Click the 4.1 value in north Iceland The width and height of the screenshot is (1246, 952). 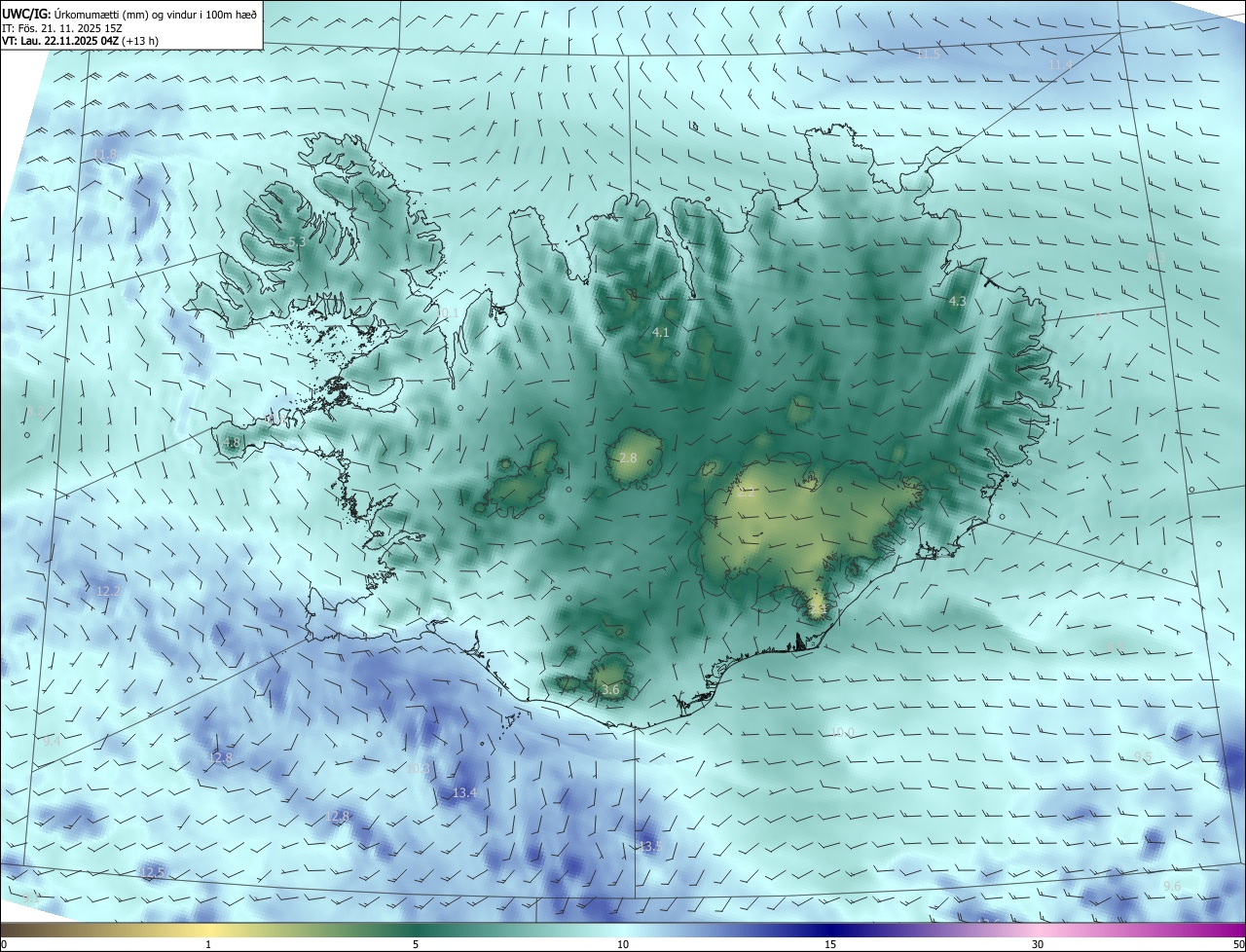pos(661,333)
